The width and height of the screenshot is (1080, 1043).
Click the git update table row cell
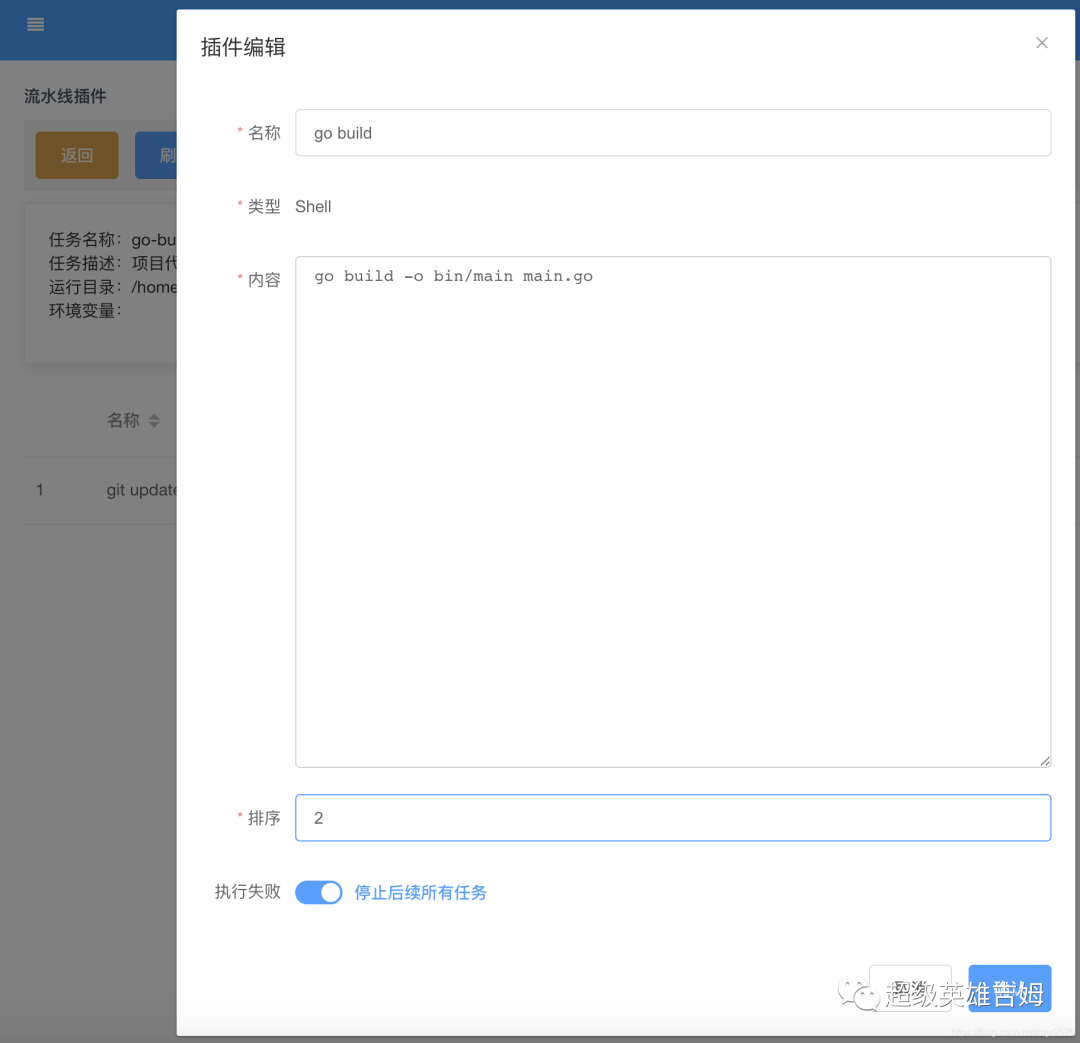141,490
